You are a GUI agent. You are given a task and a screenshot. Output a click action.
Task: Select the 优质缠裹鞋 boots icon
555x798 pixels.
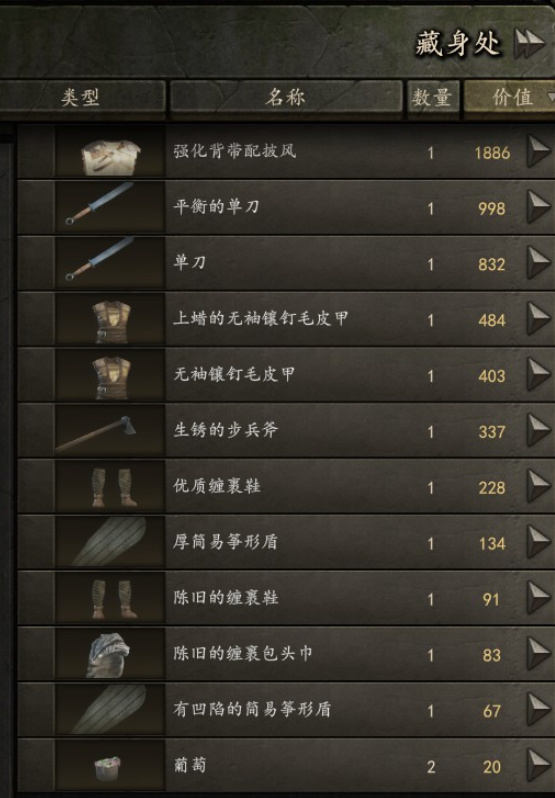[110, 488]
